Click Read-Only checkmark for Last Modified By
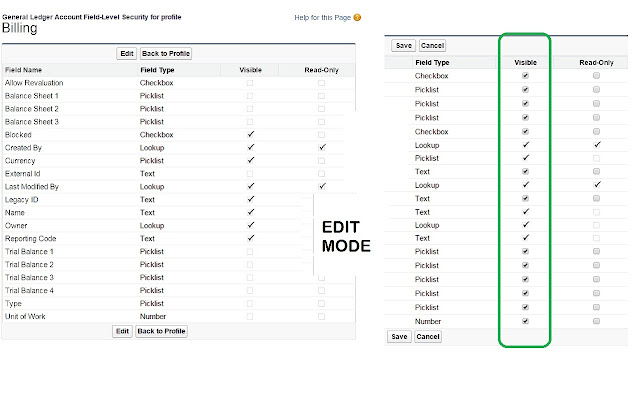Image resolution: width=640 pixels, height=400 pixels. (x=322, y=186)
